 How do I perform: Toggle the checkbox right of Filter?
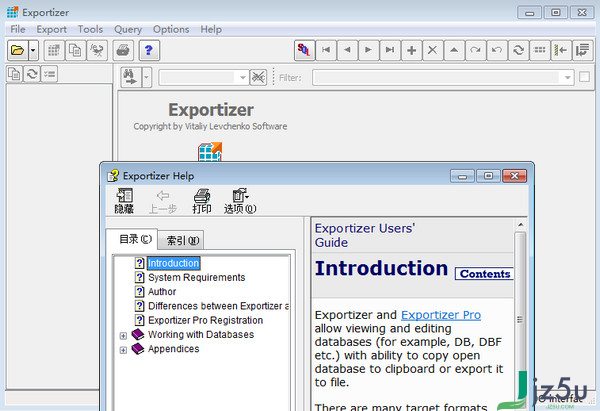[584, 77]
